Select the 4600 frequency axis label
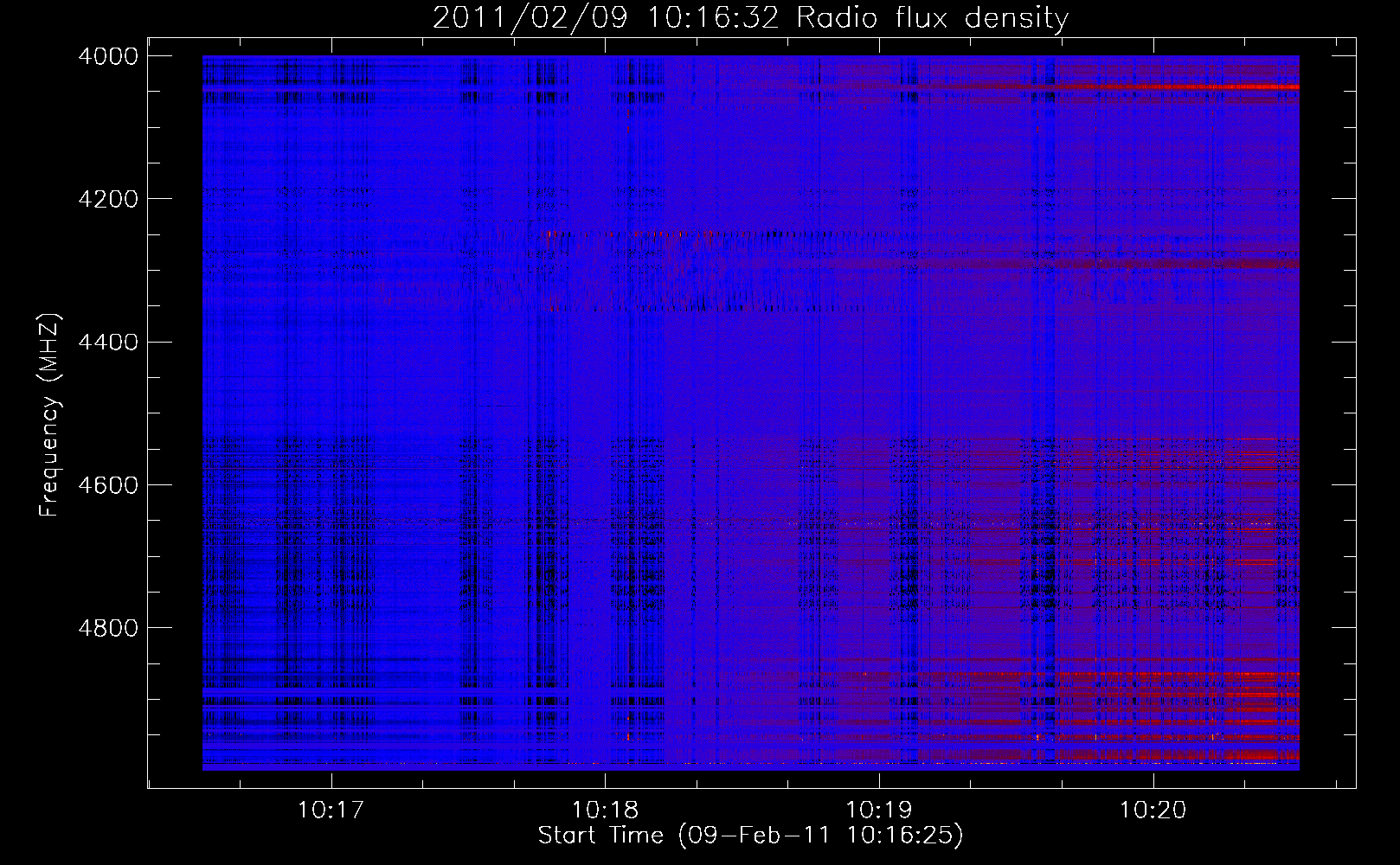This screenshot has width=1400, height=865. tap(108, 484)
